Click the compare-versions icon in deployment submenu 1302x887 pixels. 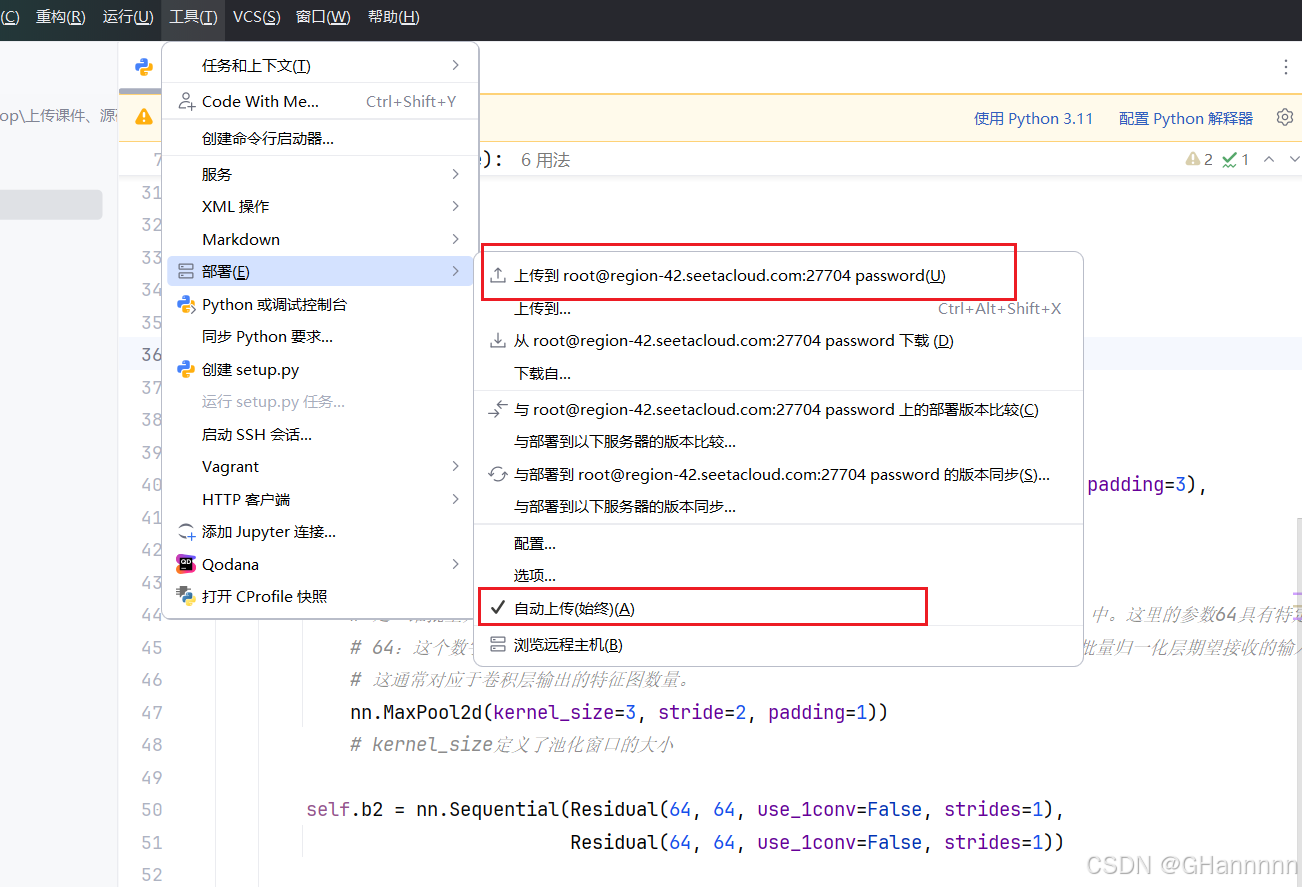click(498, 407)
